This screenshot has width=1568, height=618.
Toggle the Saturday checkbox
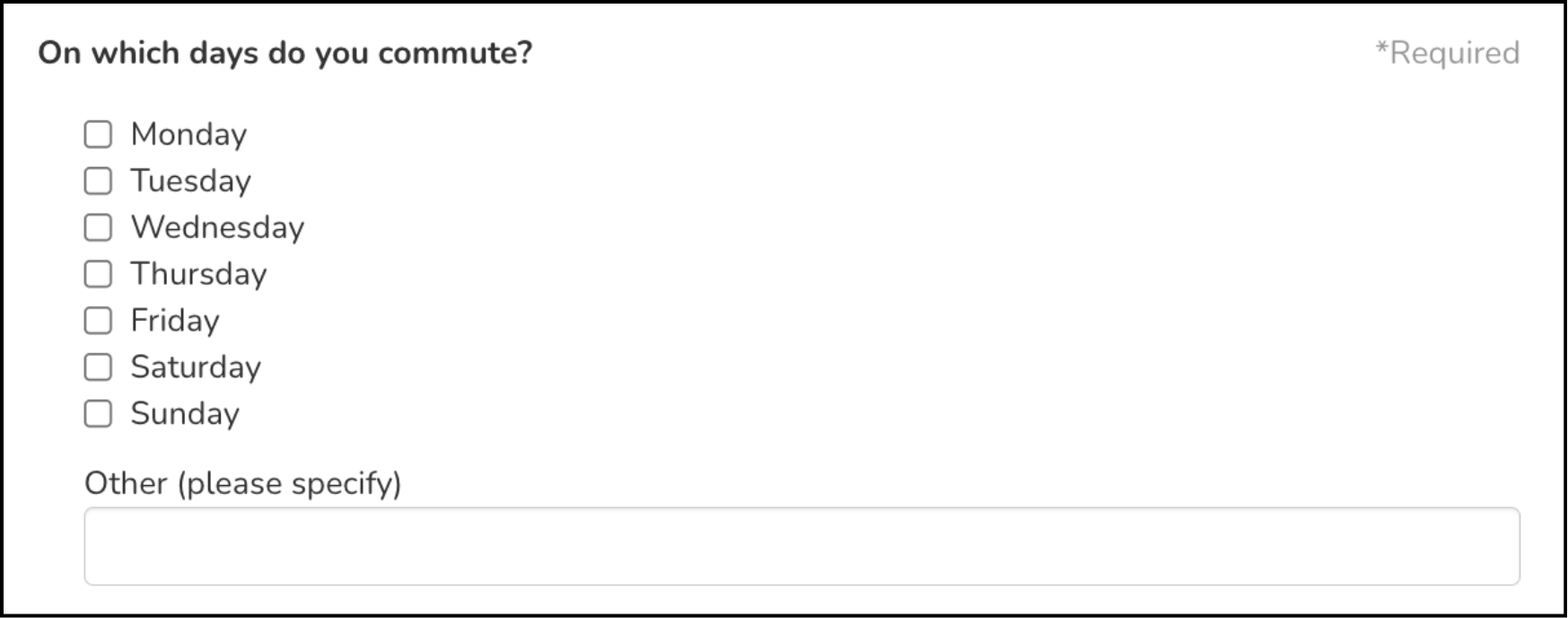pyautogui.click(x=98, y=367)
